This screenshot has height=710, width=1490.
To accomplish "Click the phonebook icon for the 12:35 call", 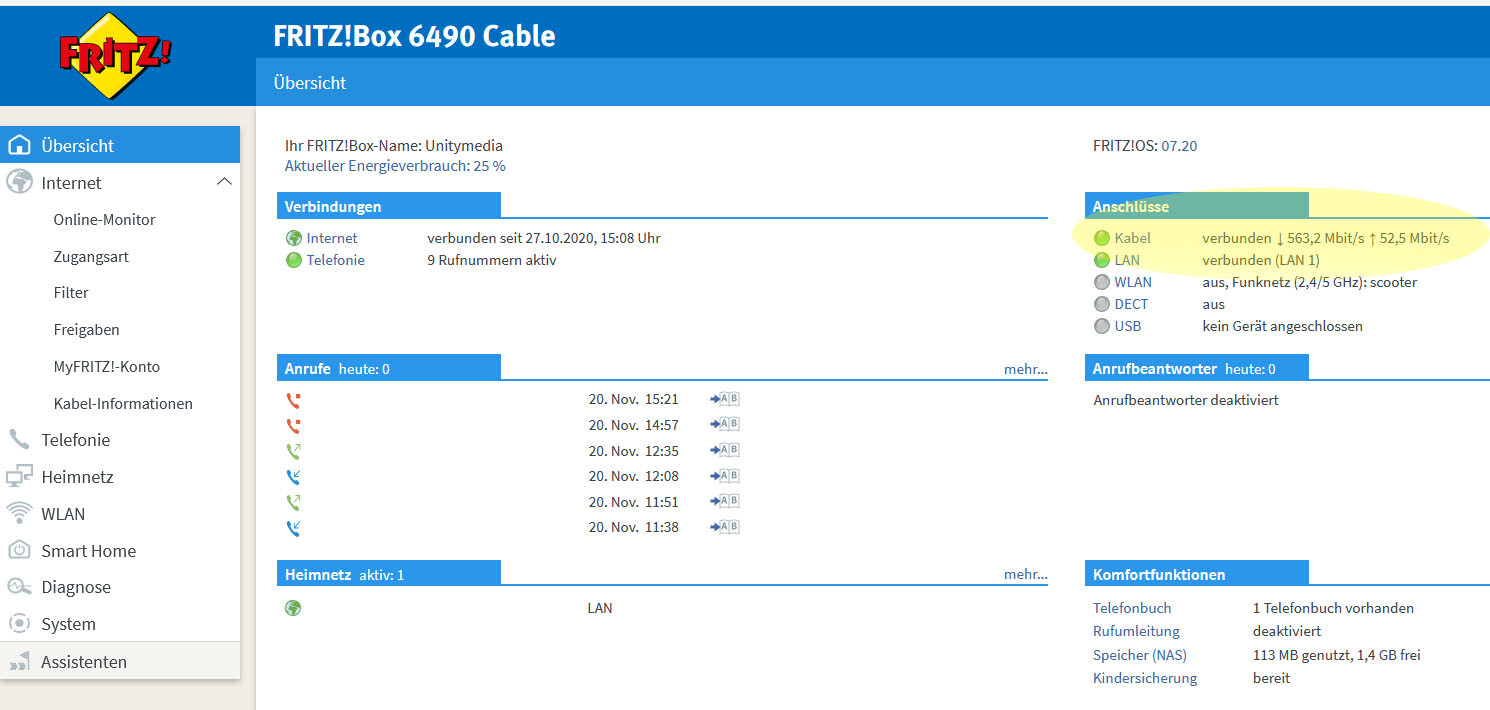I will pyautogui.click(x=725, y=451).
